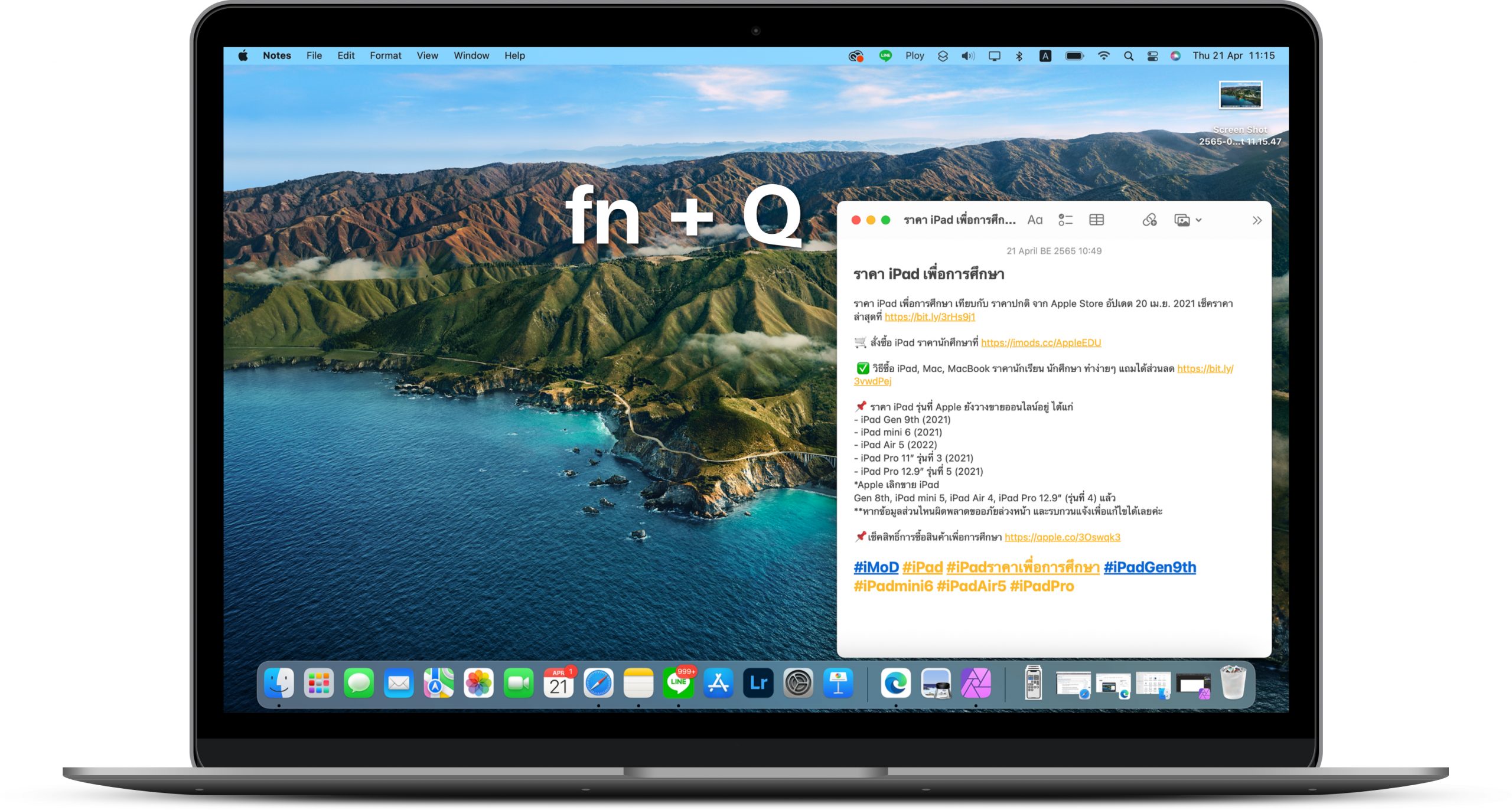Open Control Center in menu bar
The width and height of the screenshot is (1512, 810).
tap(1152, 56)
